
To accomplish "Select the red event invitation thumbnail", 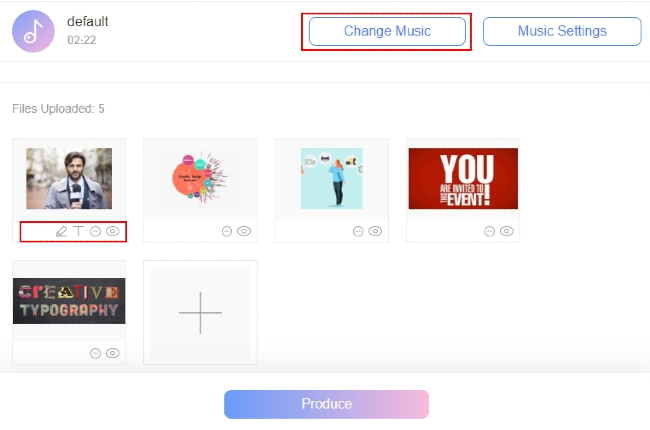I will tap(463, 179).
